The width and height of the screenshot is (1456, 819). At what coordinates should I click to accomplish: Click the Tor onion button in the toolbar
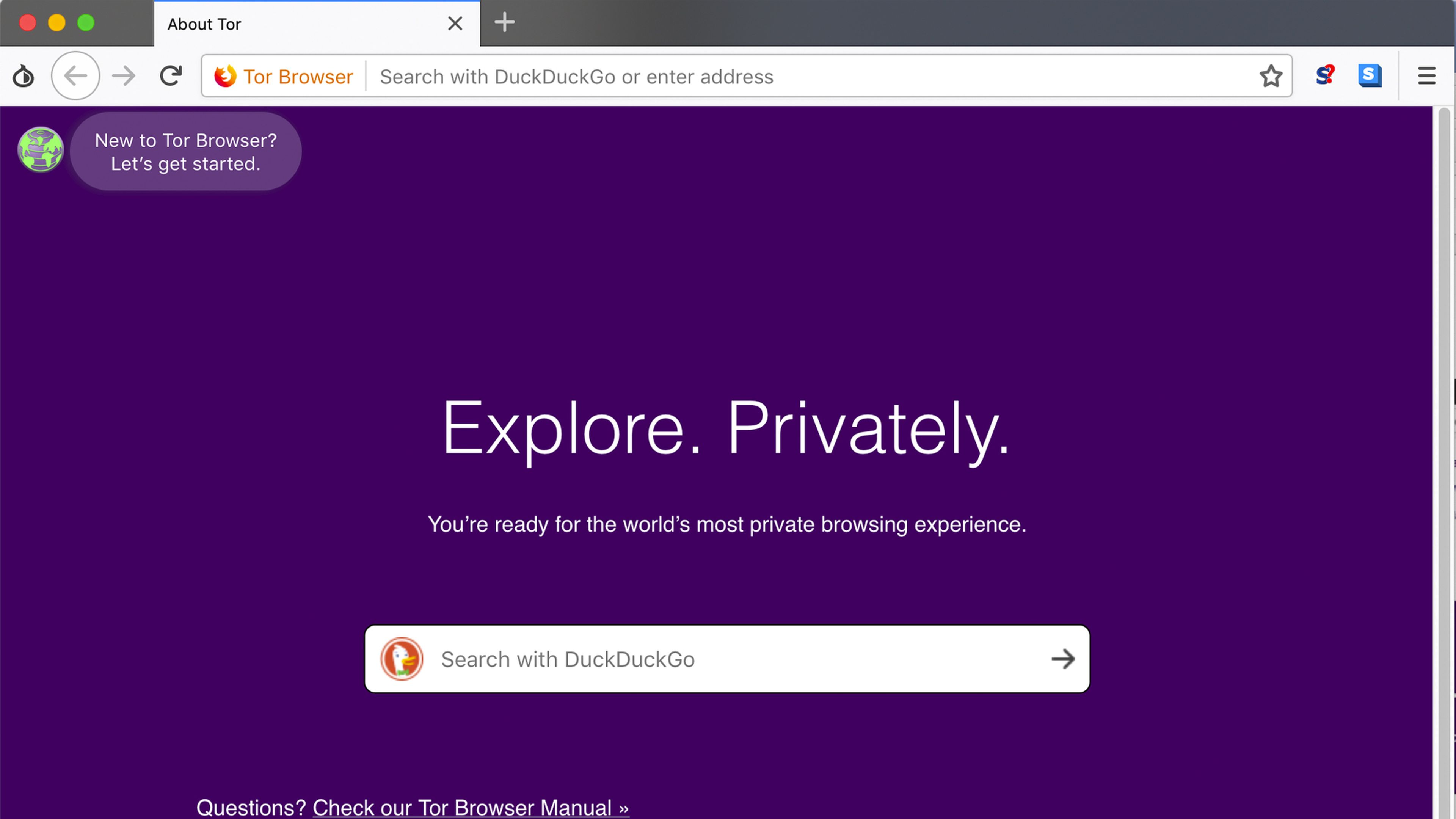[23, 76]
